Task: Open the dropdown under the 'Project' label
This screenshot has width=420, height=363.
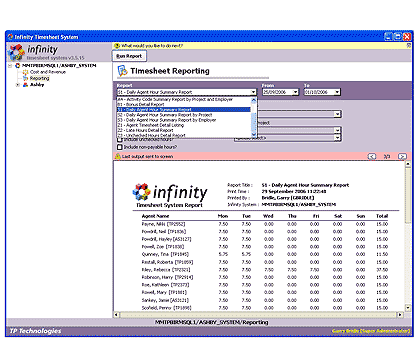Action: click(x=338, y=130)
